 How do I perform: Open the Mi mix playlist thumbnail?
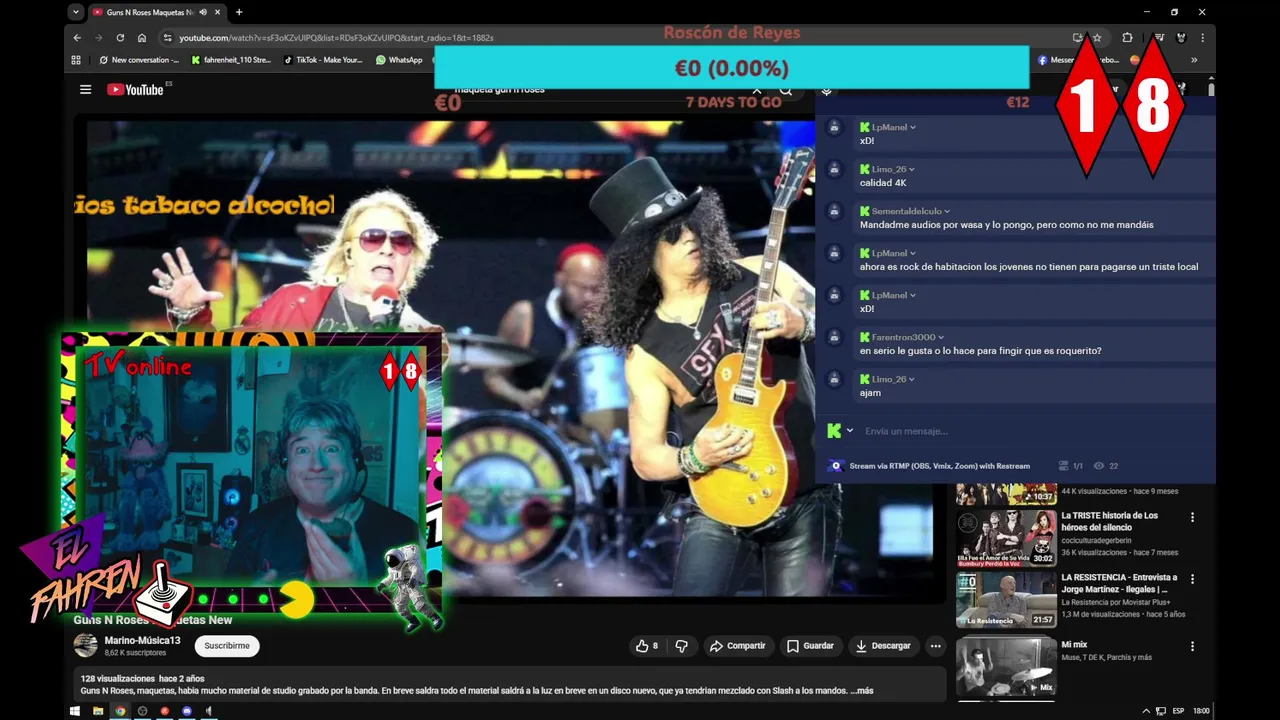point(1006,665)
